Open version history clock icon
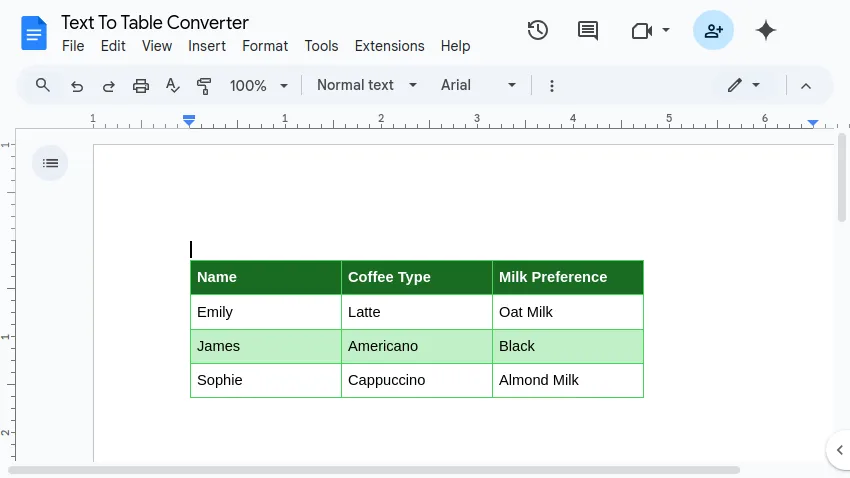 [538, 30]
